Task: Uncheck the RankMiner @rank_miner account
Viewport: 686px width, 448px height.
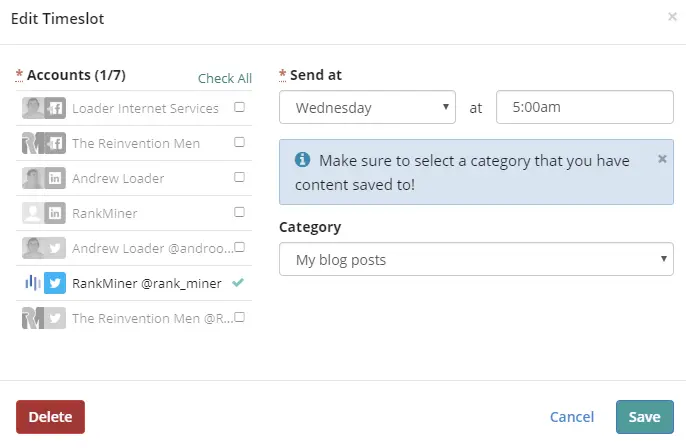Action: point(237,283)
